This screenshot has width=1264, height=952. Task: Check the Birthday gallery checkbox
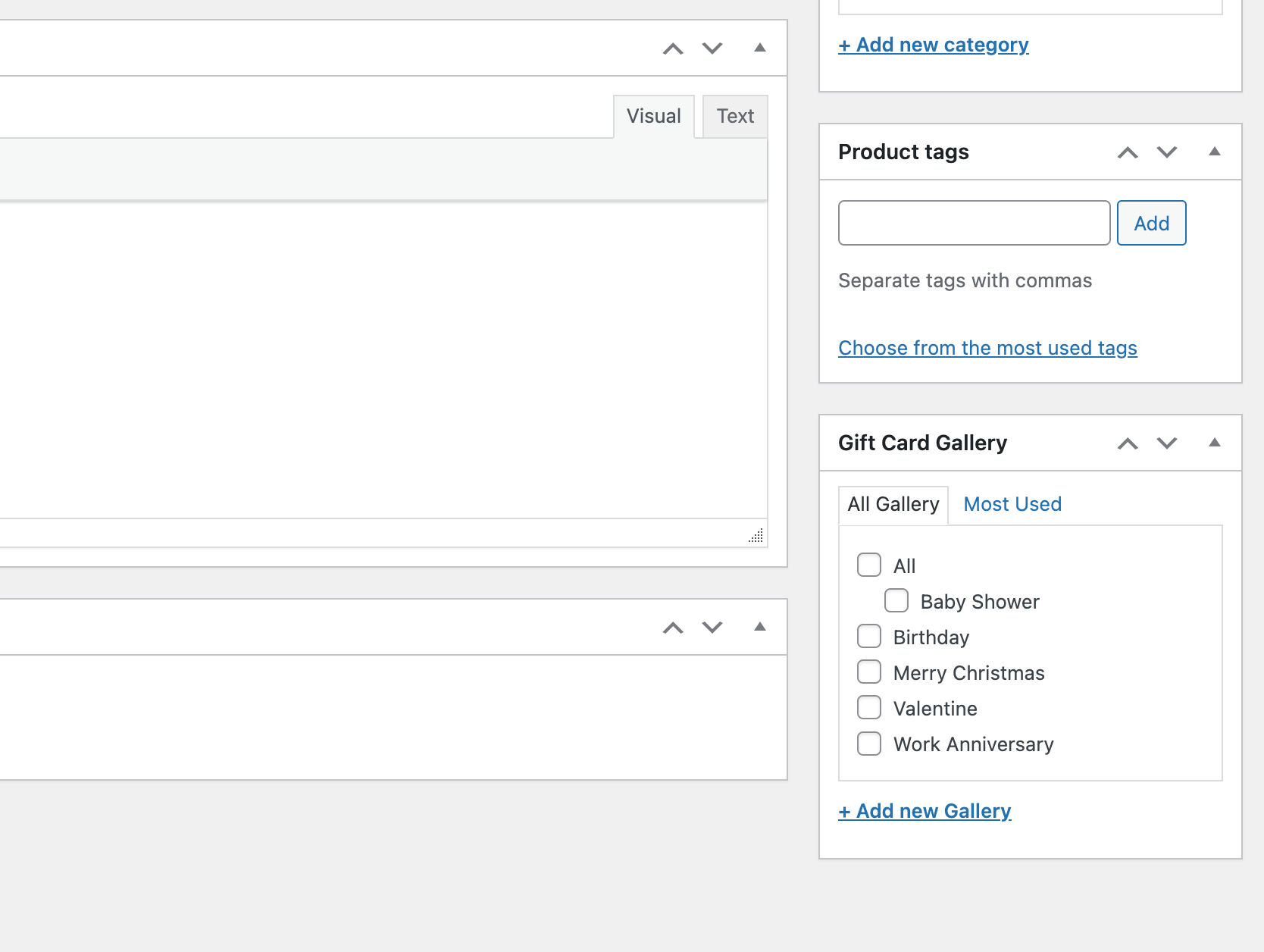(868, 636)
